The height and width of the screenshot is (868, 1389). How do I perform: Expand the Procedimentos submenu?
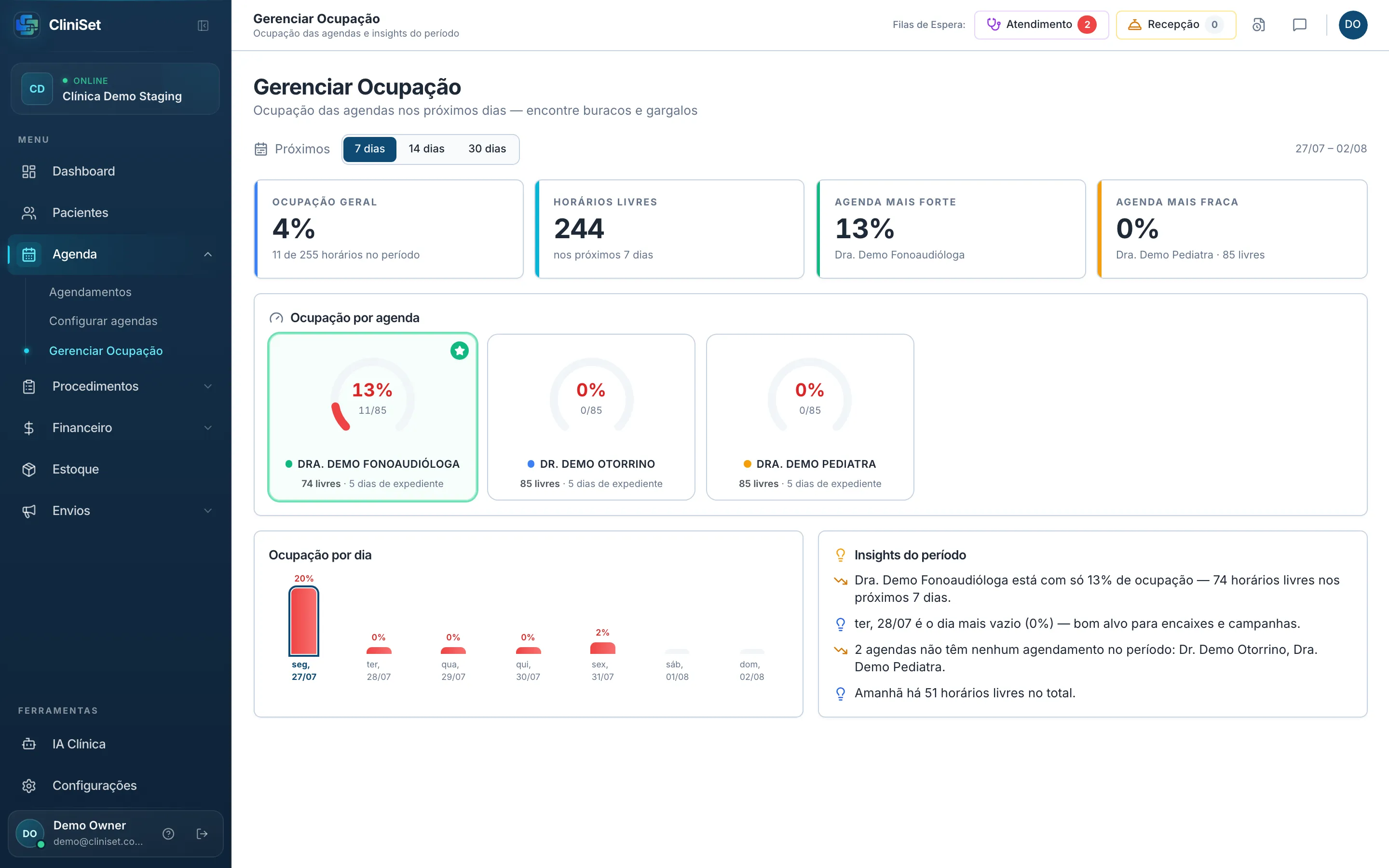click(x=208, y=386)
